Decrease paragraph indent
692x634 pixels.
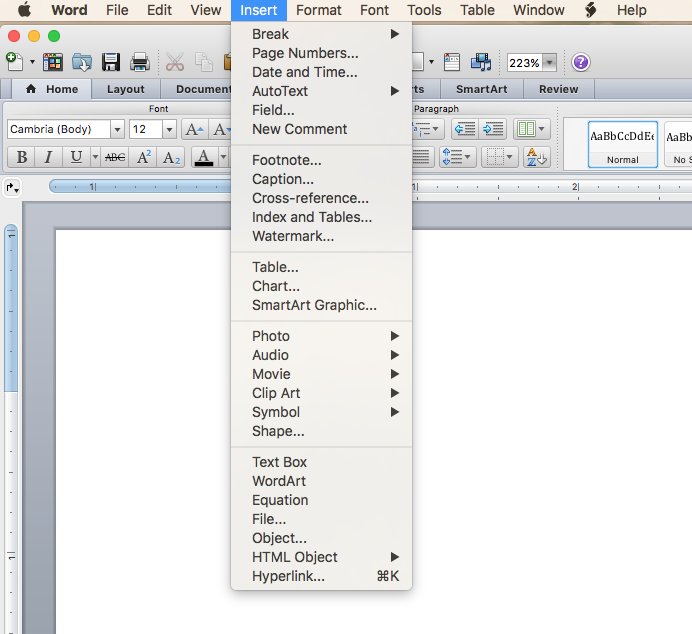point(465,129)
